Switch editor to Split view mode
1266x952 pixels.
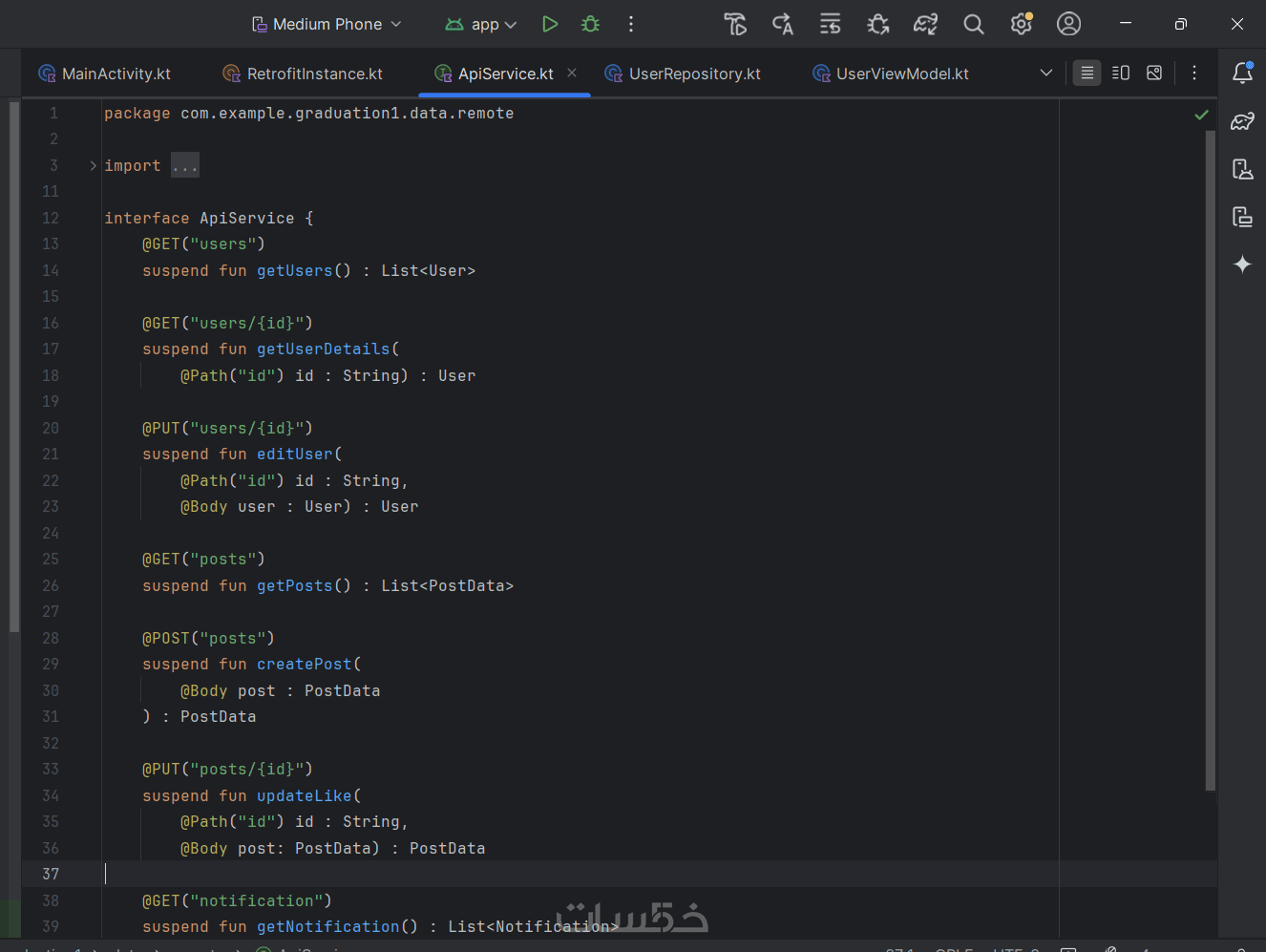(1121, 73)
